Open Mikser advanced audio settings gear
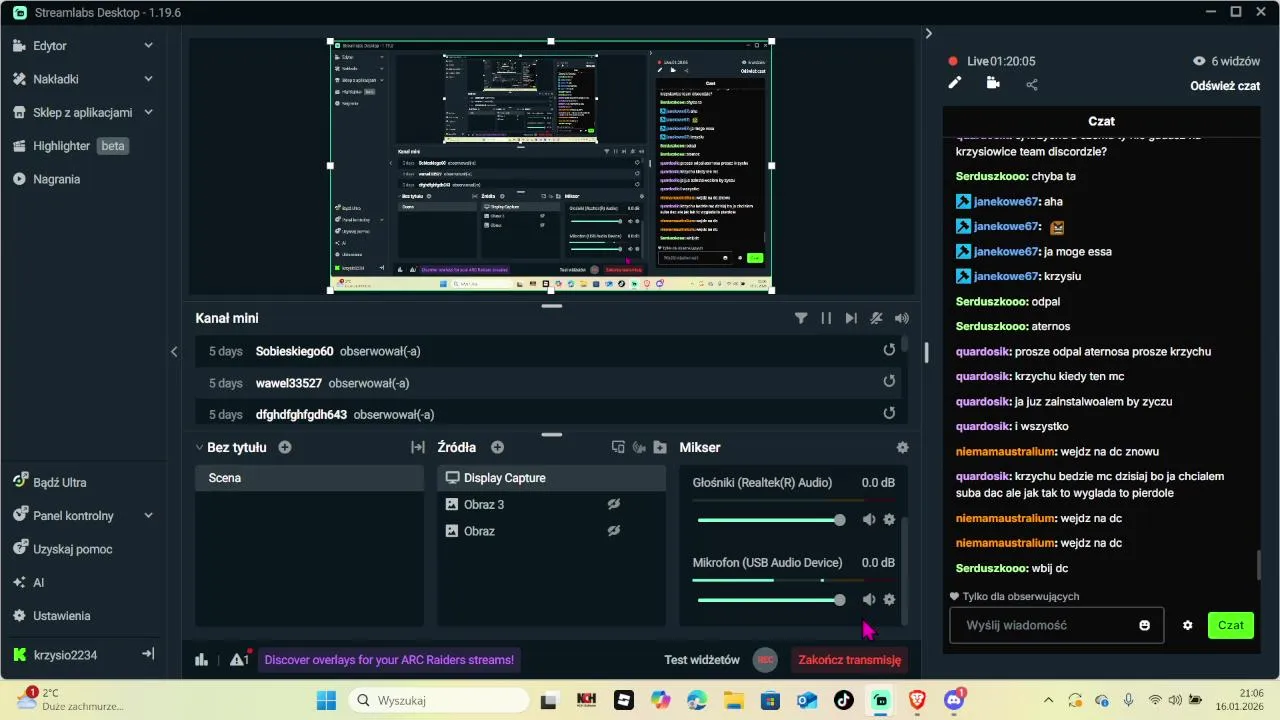 tap(902, 448)
